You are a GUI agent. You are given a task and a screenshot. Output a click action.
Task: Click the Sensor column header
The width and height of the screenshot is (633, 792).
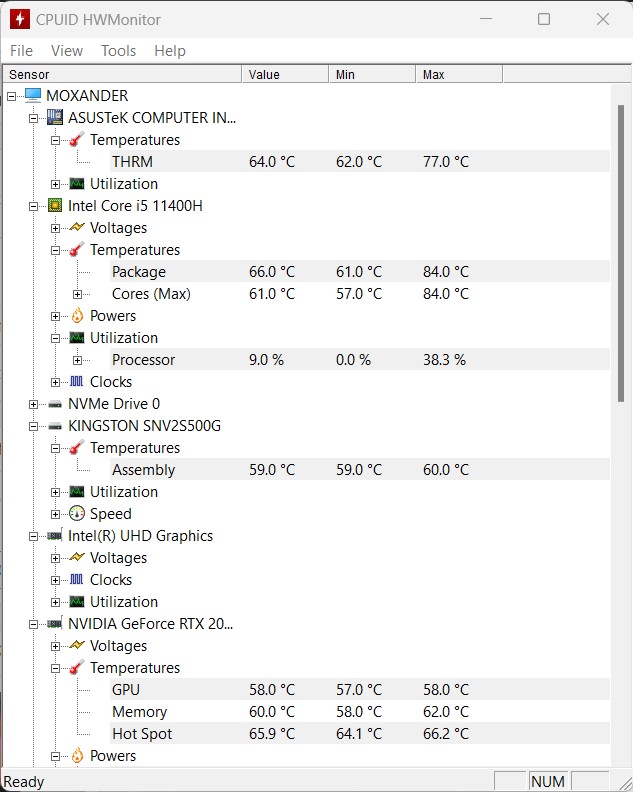[x=122, y=74]
